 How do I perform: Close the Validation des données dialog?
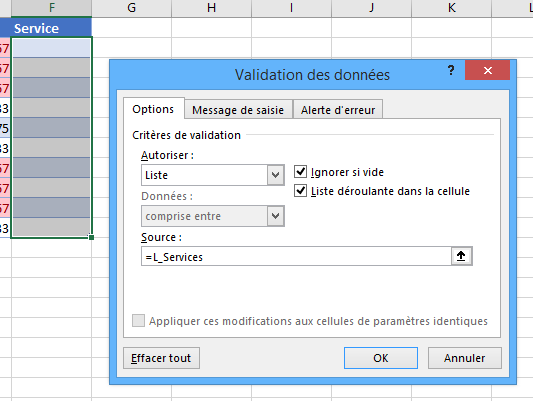(x=487, y=70)
